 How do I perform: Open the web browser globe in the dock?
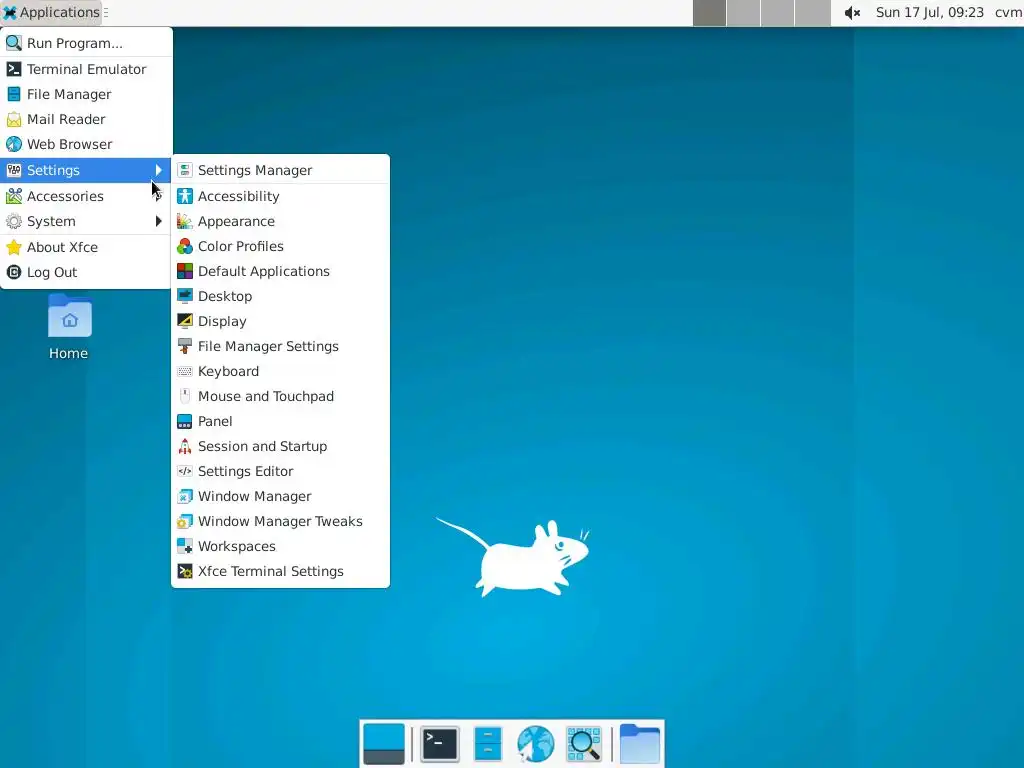click(535, 744)
